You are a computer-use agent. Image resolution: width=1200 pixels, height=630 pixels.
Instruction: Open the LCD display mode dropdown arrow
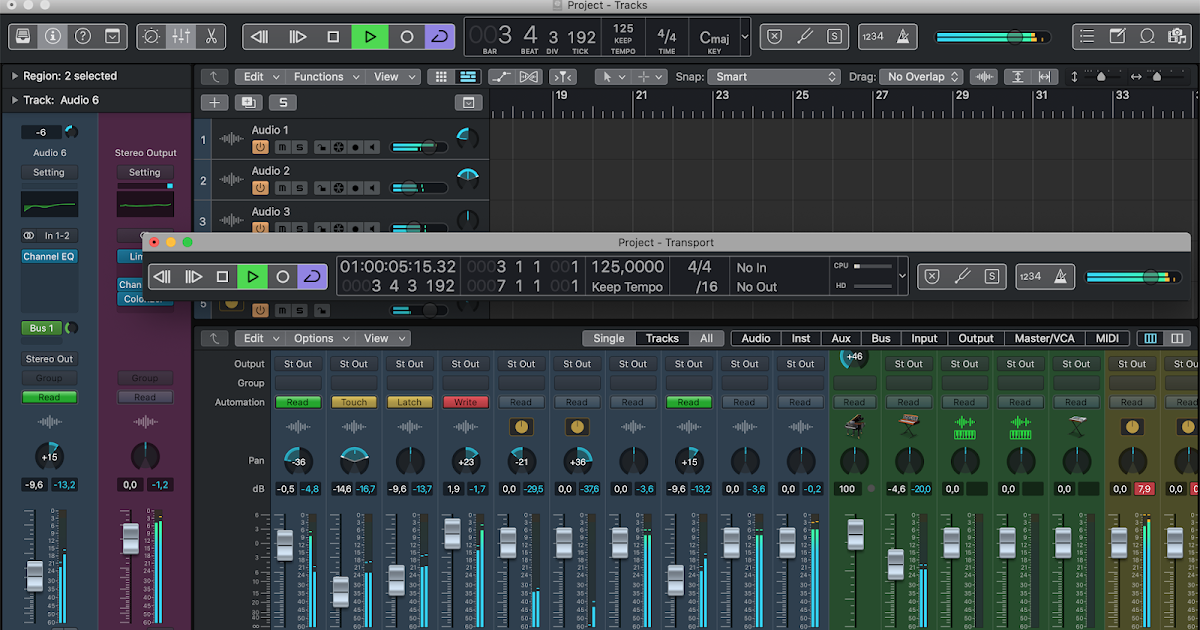[x=745, y=37]
